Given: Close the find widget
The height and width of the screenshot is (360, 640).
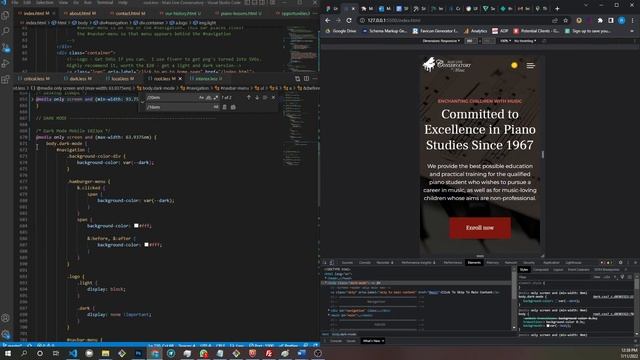Looking at the screenshot, I should [x=273, y=98].
